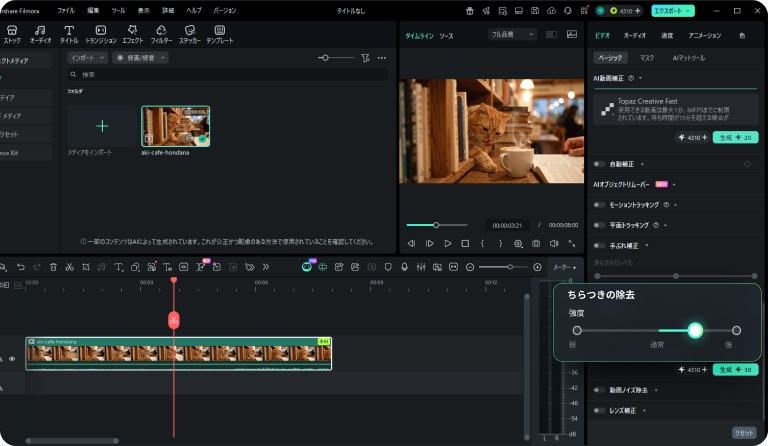
Task: Enable the 自動補正 toggle
Action: coord(599,163)
